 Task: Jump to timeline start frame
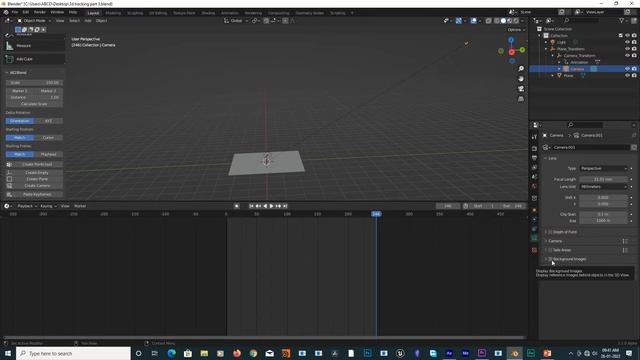point(251,206)
